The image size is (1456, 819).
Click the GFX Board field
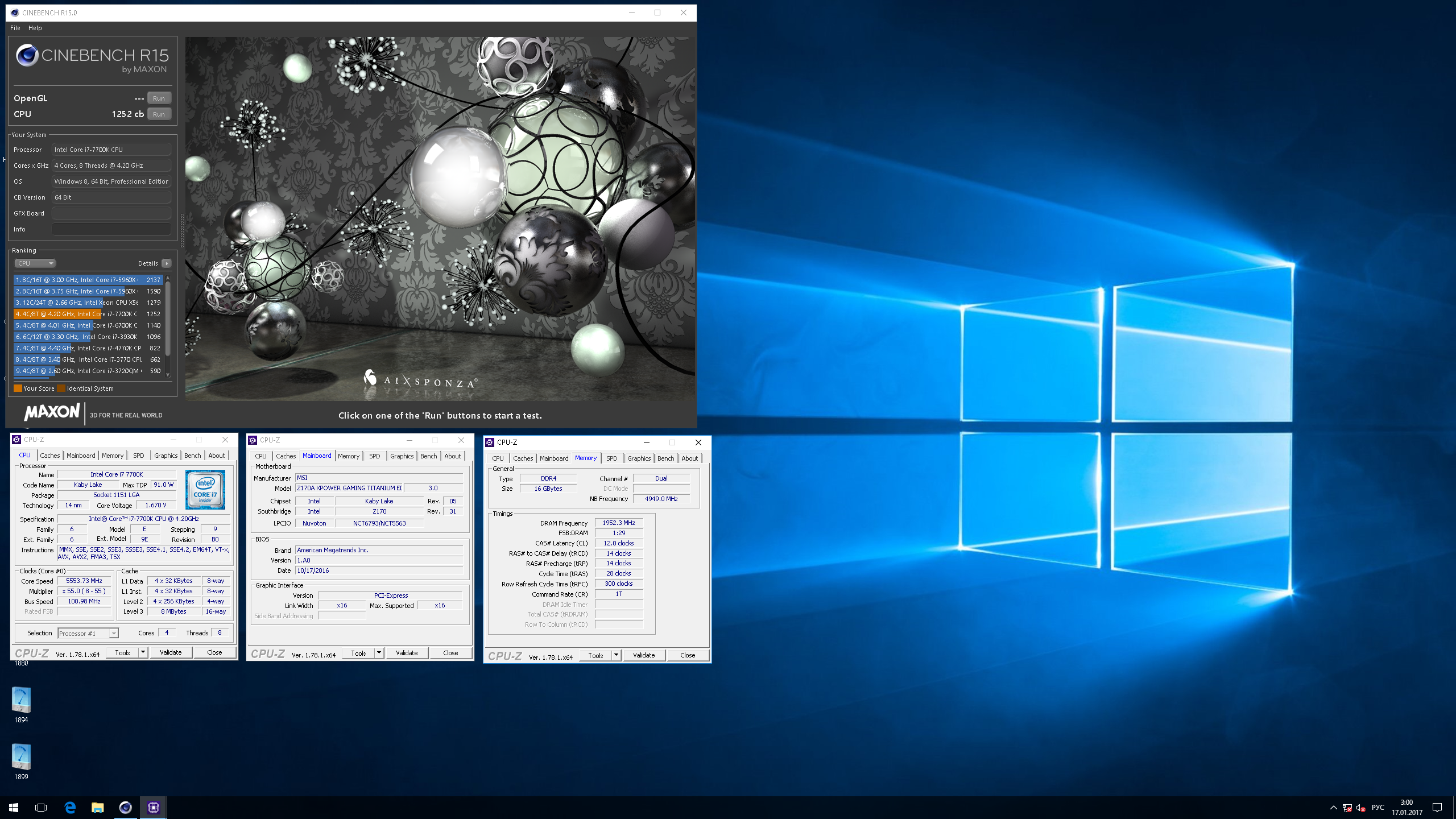point(111,213)
